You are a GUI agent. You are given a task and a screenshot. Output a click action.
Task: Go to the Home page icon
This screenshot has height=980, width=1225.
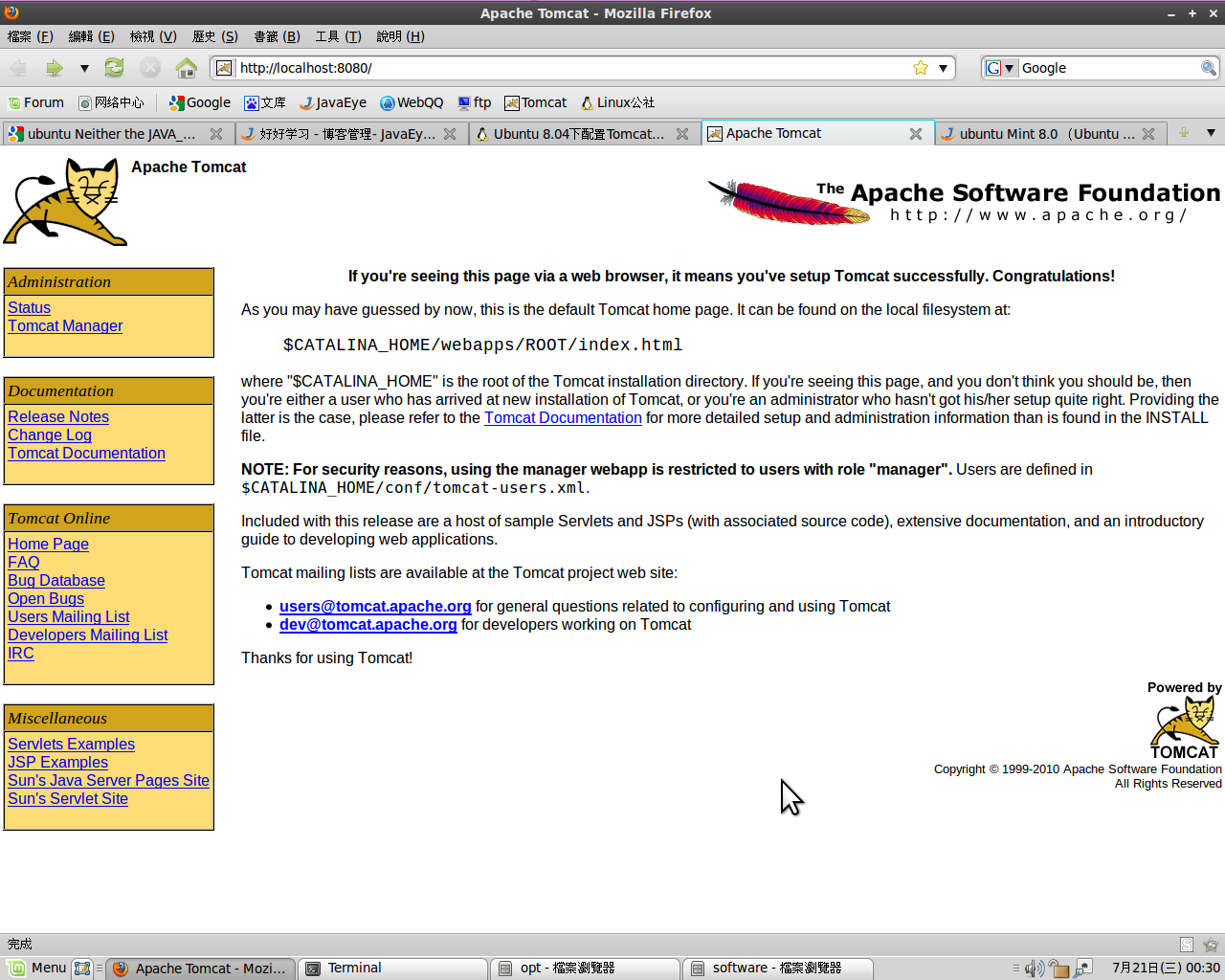pyautogui.click(x=187, y=68)
